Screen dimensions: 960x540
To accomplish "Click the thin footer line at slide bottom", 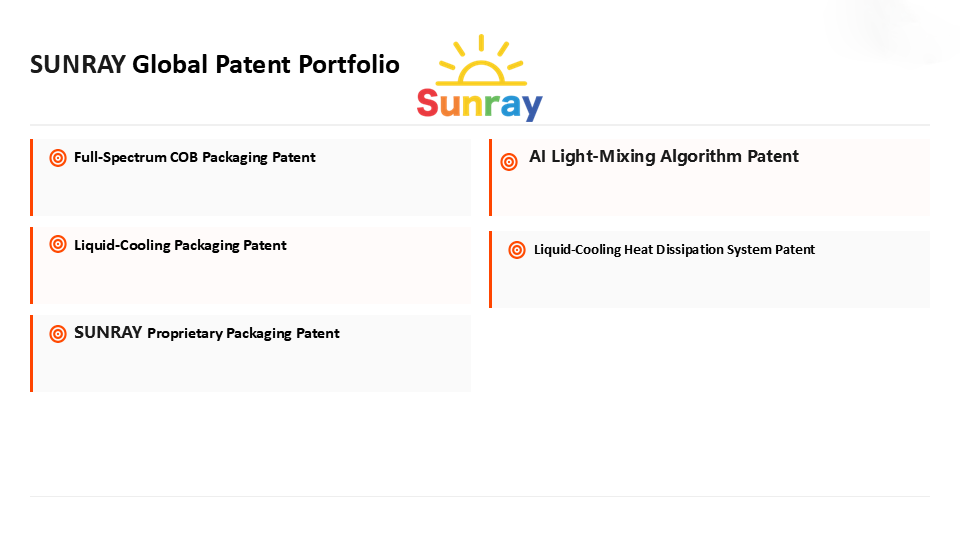I will click(480, 496).
